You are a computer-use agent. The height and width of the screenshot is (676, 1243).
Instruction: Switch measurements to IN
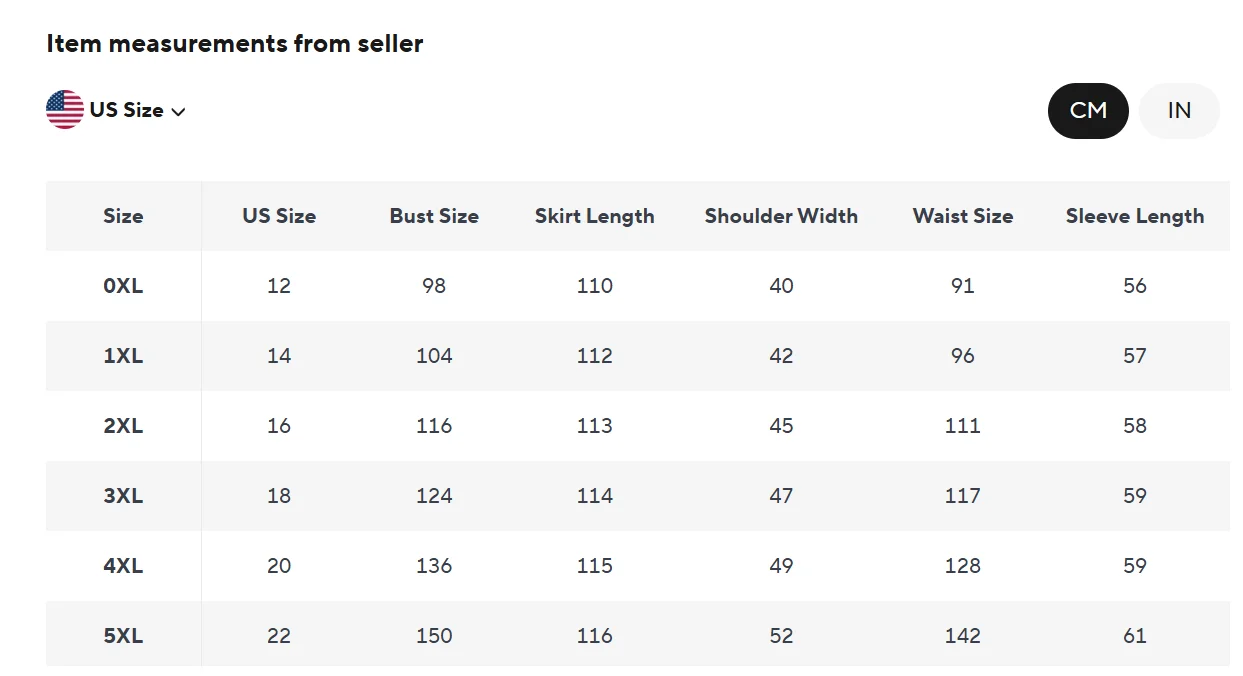pyautogui.click(x=1179, y=110)
